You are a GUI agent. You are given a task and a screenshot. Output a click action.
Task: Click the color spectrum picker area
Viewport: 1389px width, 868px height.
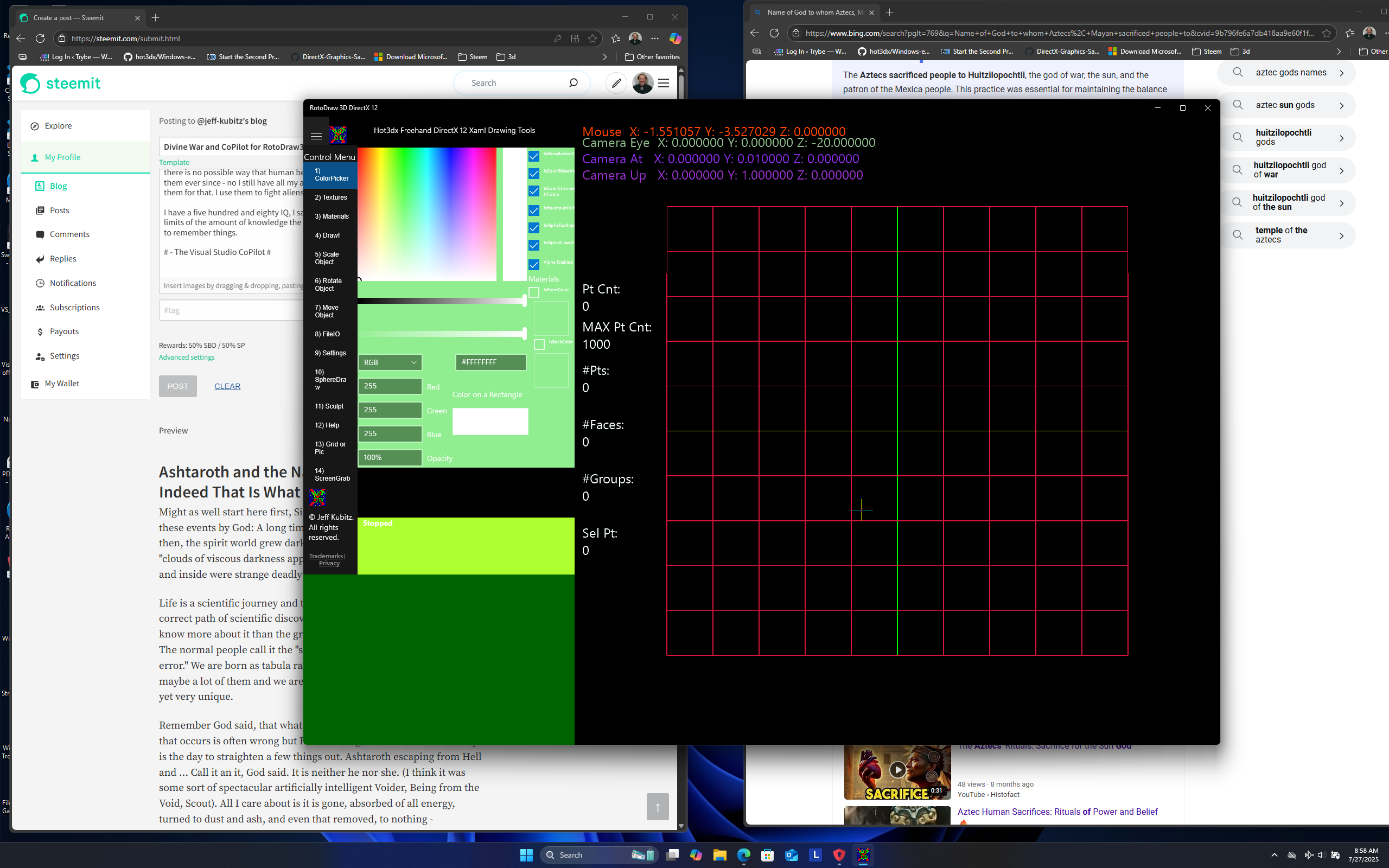pyautogui.click(x=427, y=214)
